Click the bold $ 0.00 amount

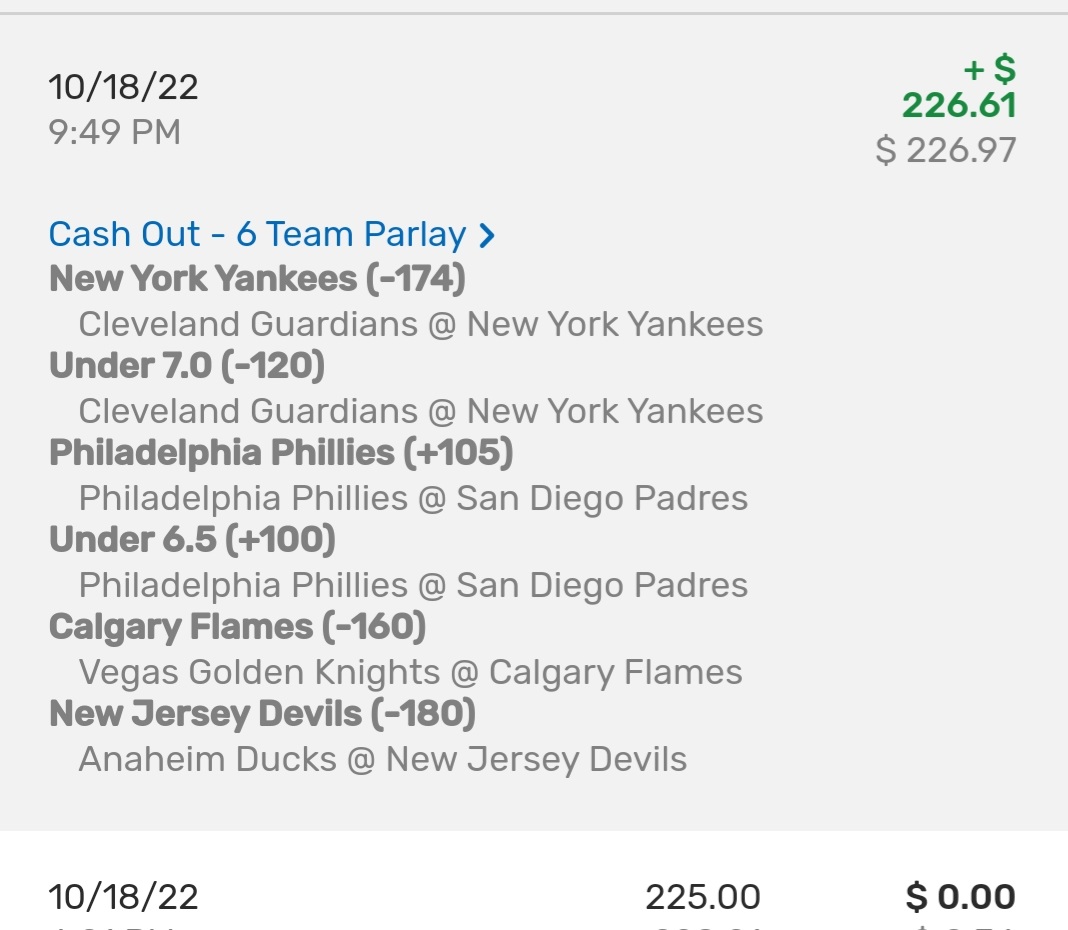coord(960,897)
